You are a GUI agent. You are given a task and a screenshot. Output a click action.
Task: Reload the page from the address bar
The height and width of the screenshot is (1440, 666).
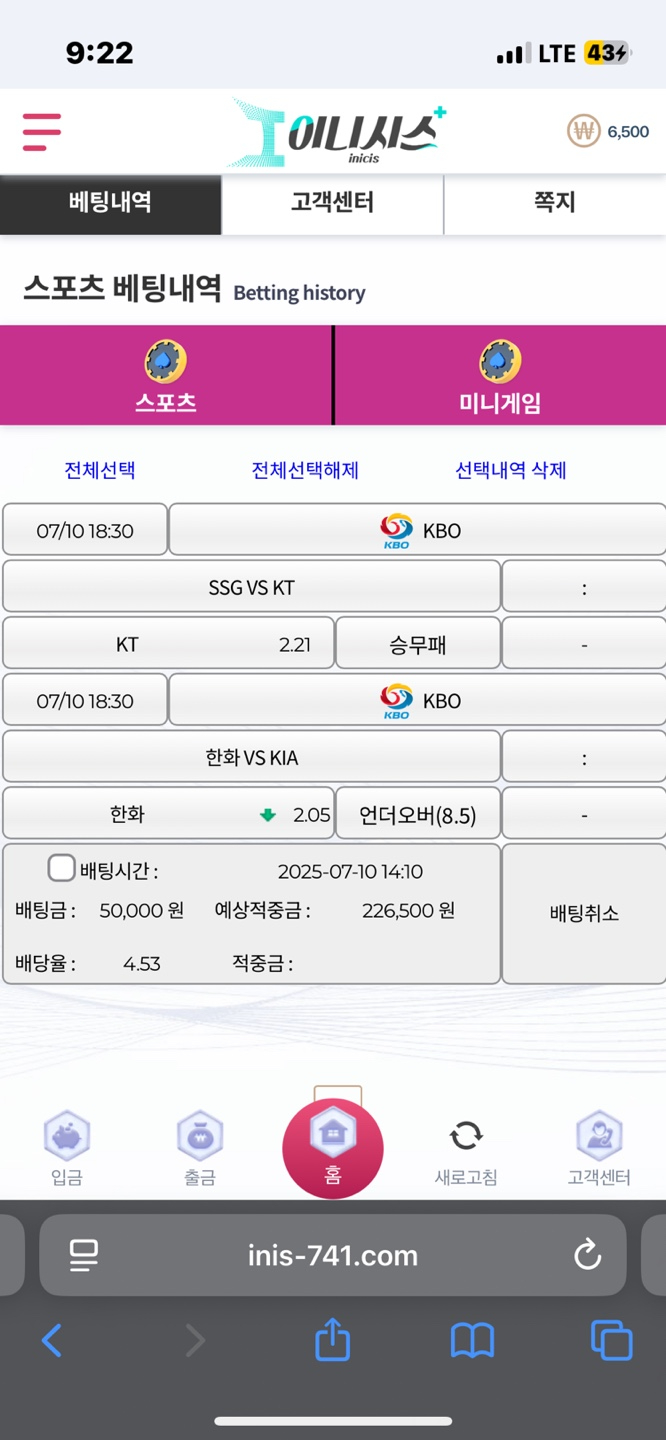(x=587, y=1254)
